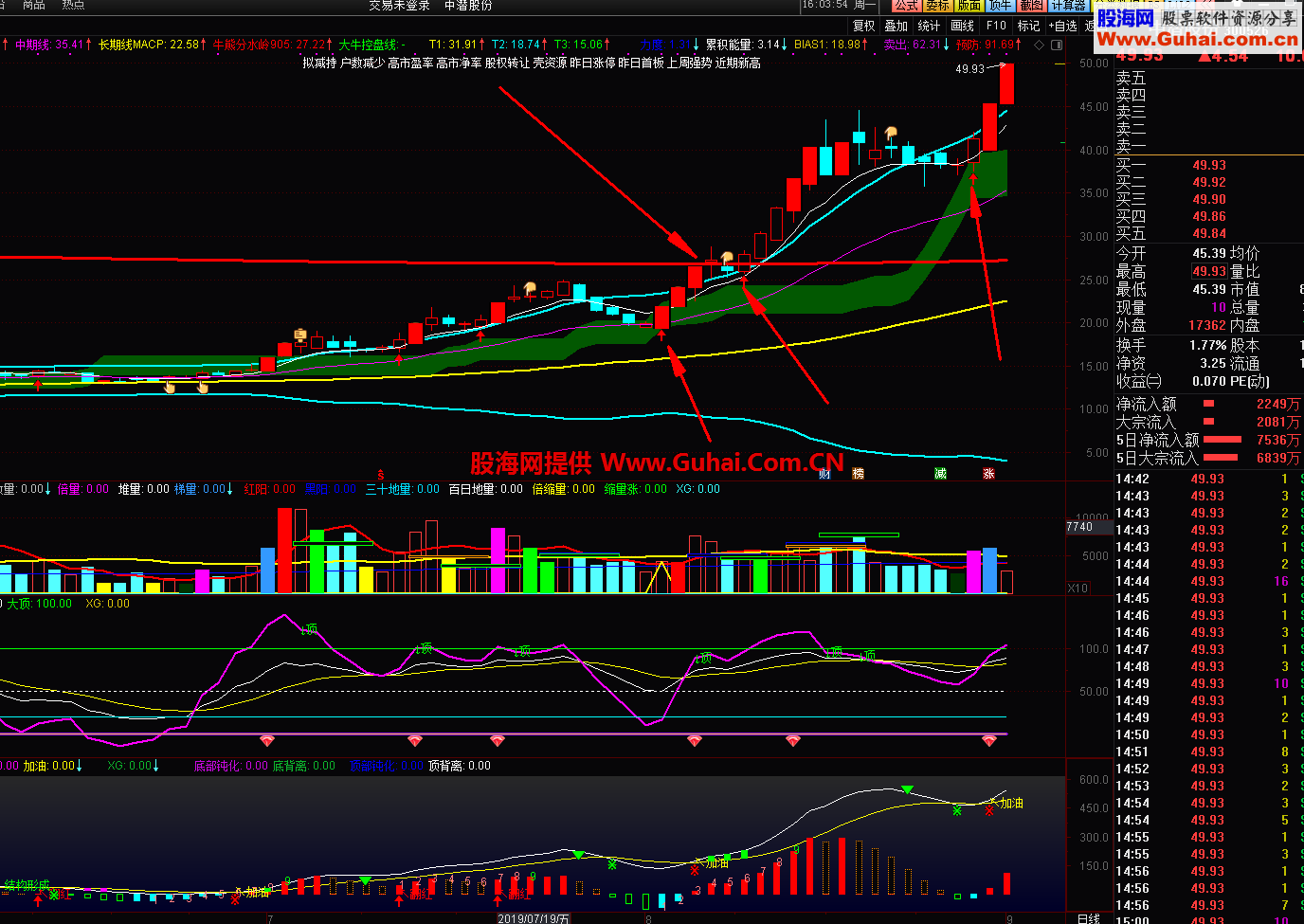1304x924 pixels.
Task: Click the fourth red fan signal icon
Action: [x=695, y=740]
